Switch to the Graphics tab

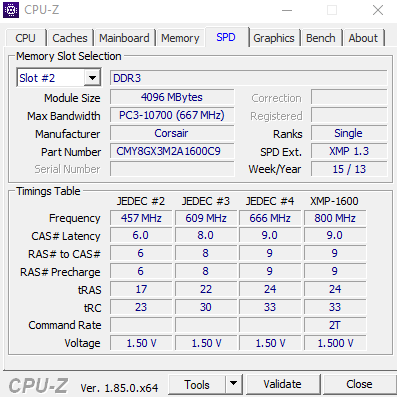click(274, 38)
